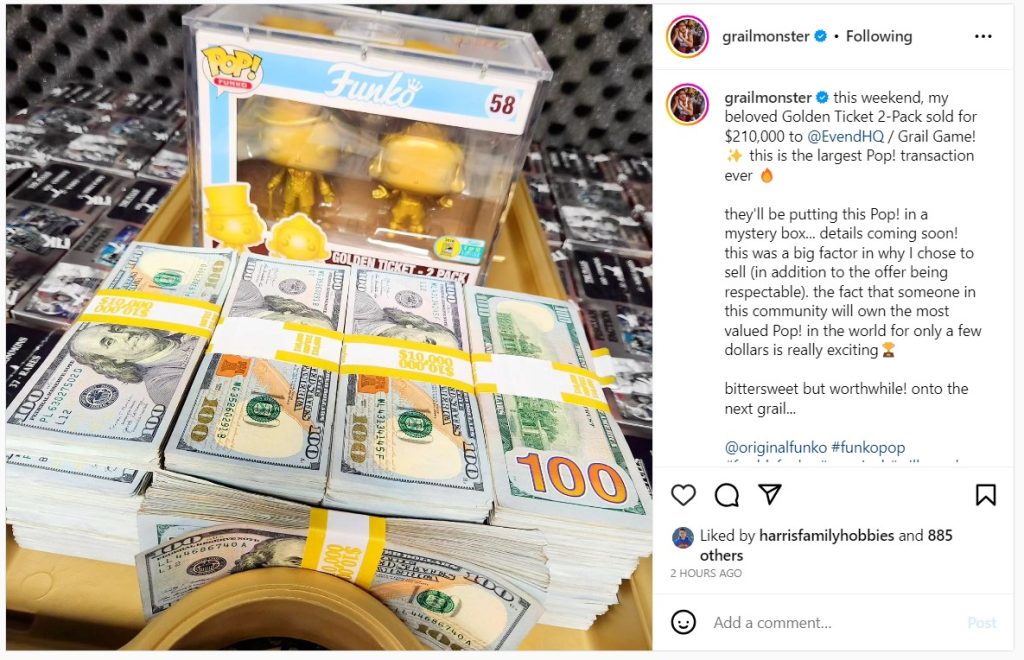The width and height of the screenshot is (1024, 660).
Task: Save post with the bookmark icon
Action: [x=985, y=495]
